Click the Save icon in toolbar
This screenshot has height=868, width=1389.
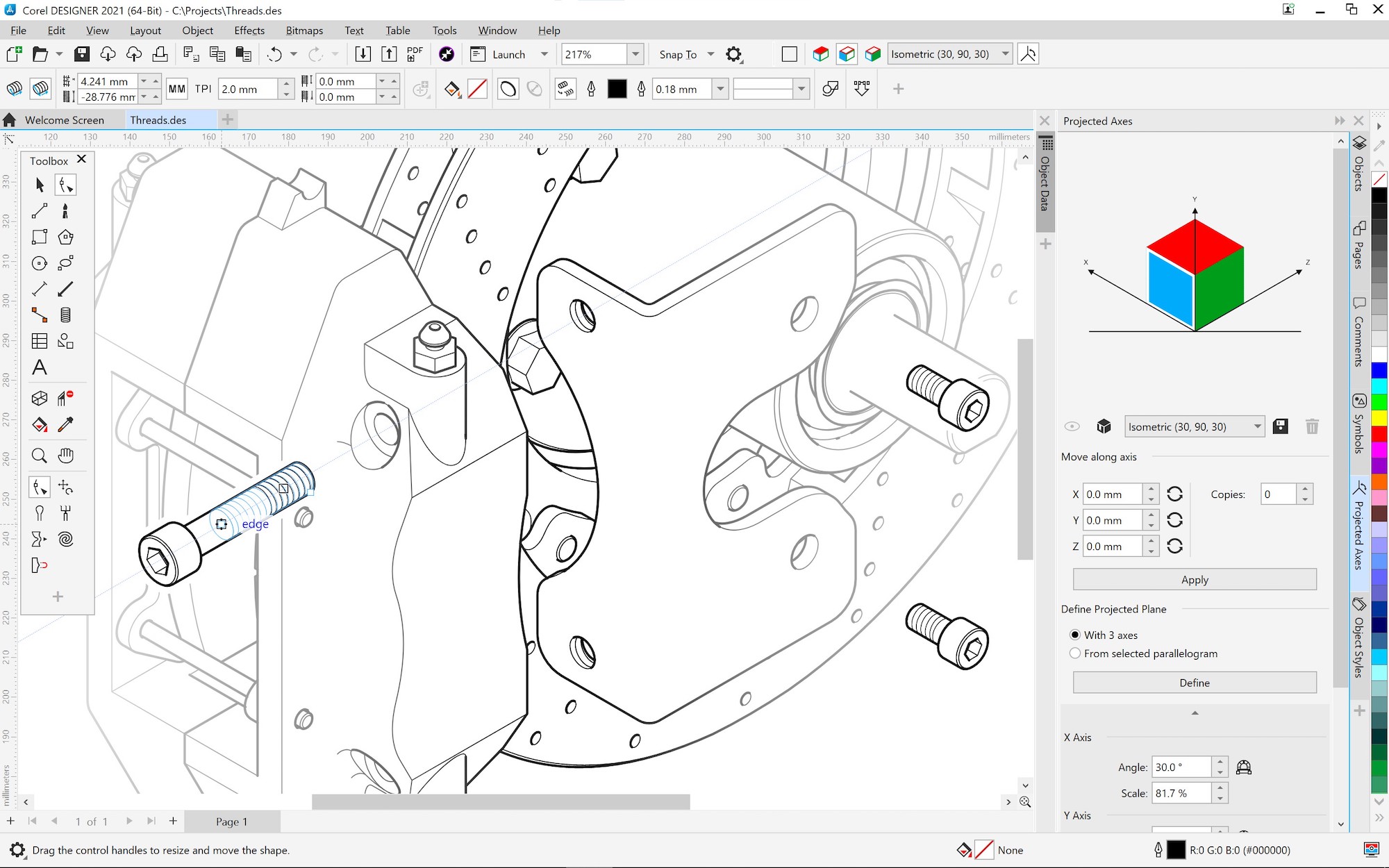82,54
